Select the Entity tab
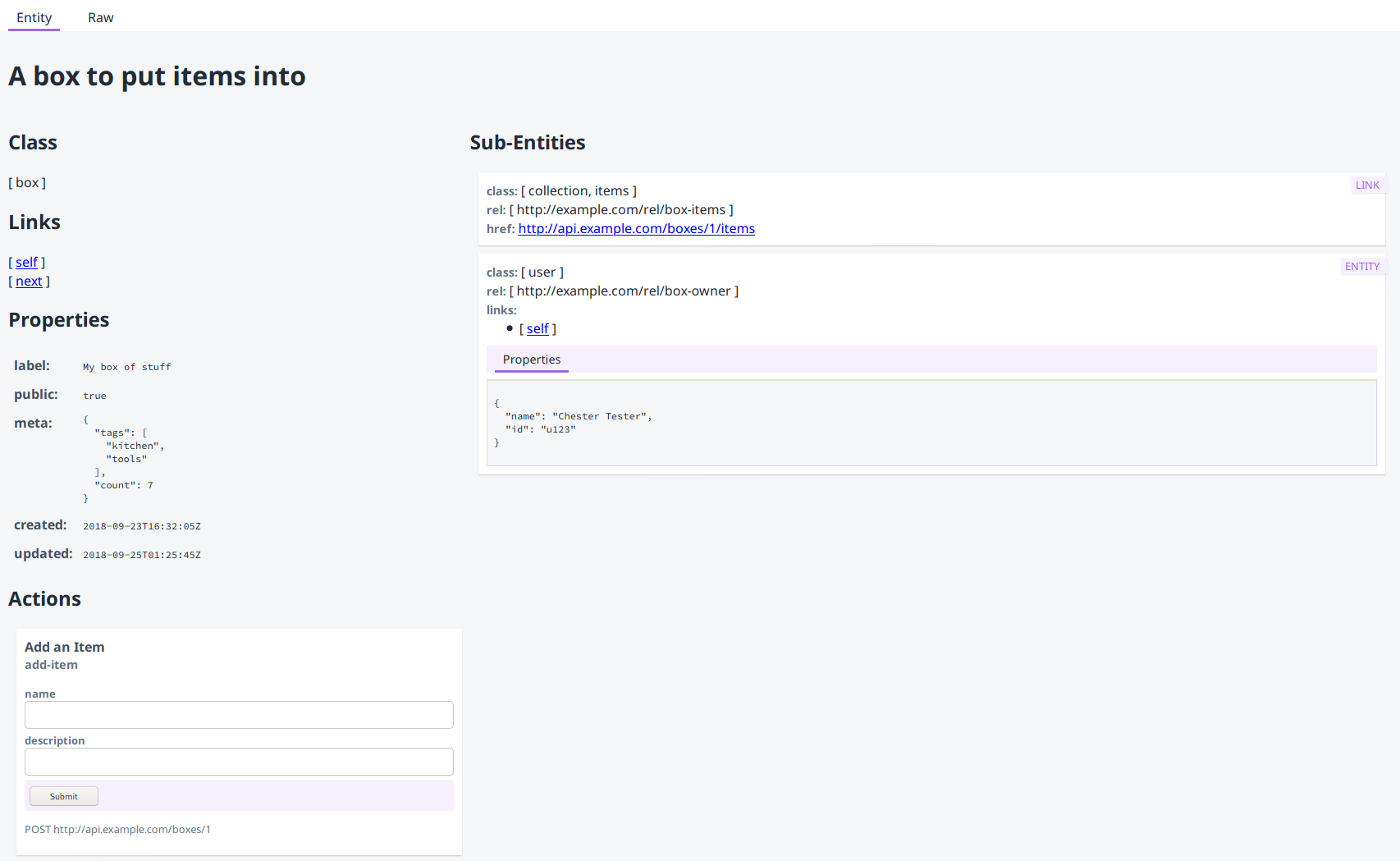The height and width of the screenshot is (861, 1400). pos(34,17)
